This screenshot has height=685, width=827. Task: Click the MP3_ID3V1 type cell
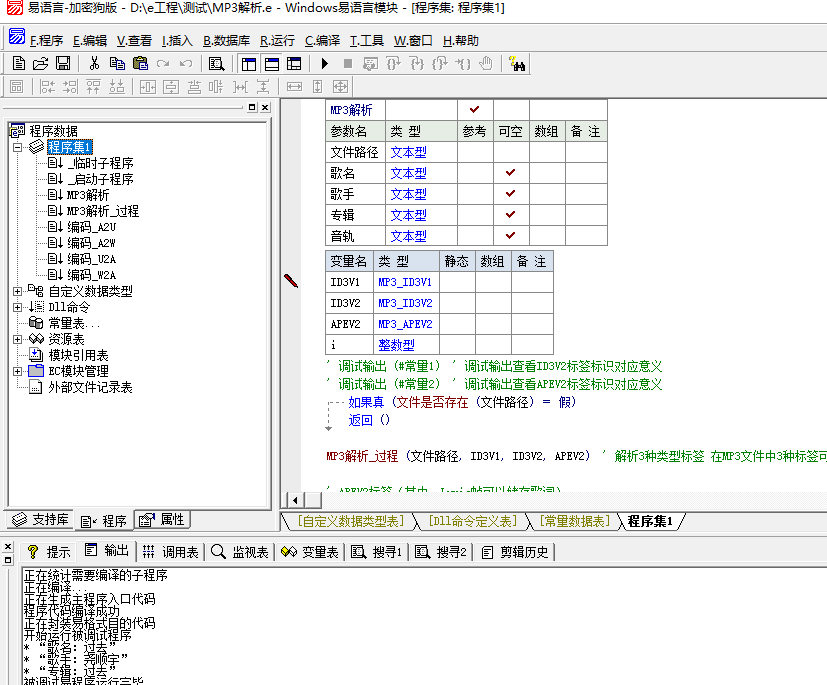point(406,283)
